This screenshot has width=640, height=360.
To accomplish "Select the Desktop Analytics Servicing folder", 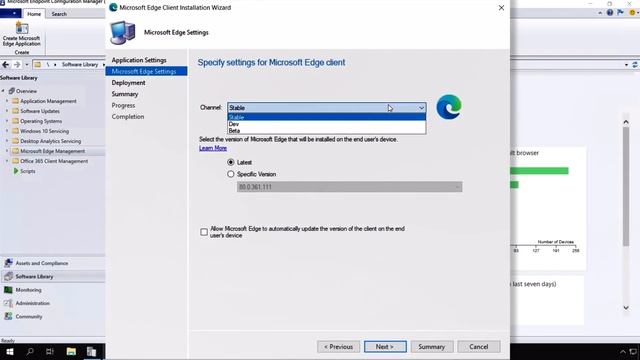I will coord(50,141).
